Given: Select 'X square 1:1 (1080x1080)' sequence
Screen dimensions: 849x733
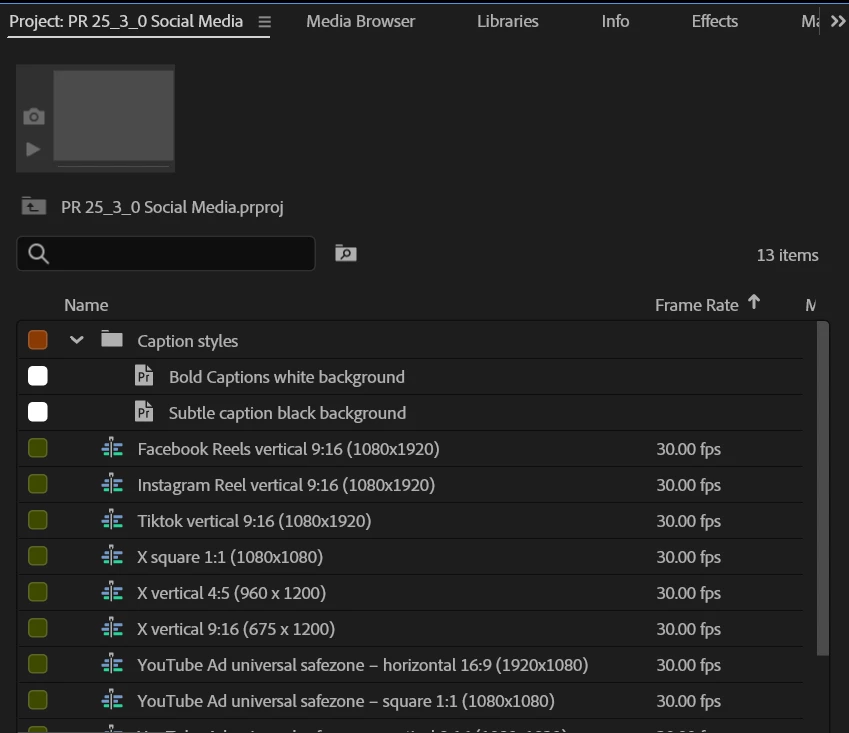Looking at the screenshot, I should point(230,557).
